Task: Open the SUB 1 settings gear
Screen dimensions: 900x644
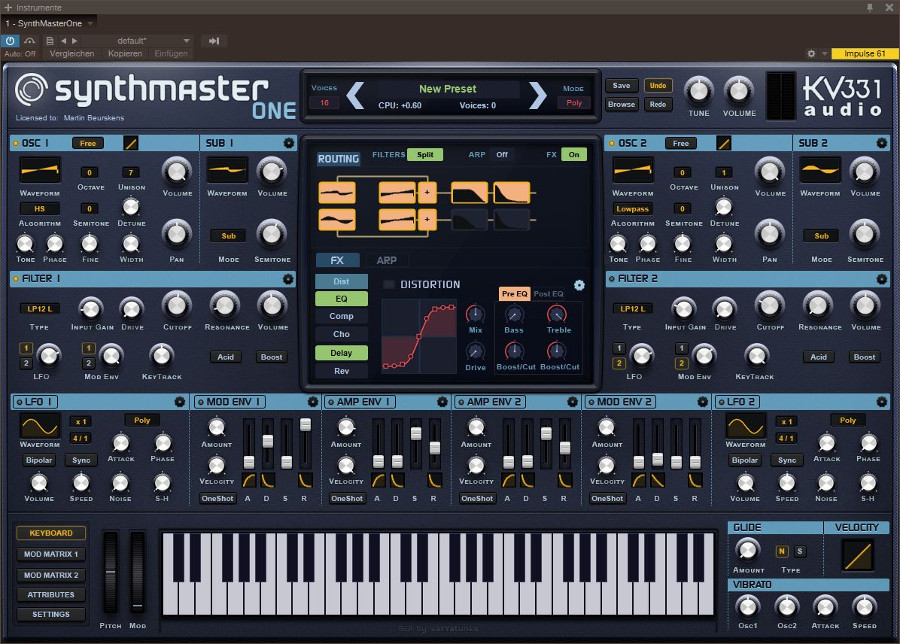Action: [289, 143]
